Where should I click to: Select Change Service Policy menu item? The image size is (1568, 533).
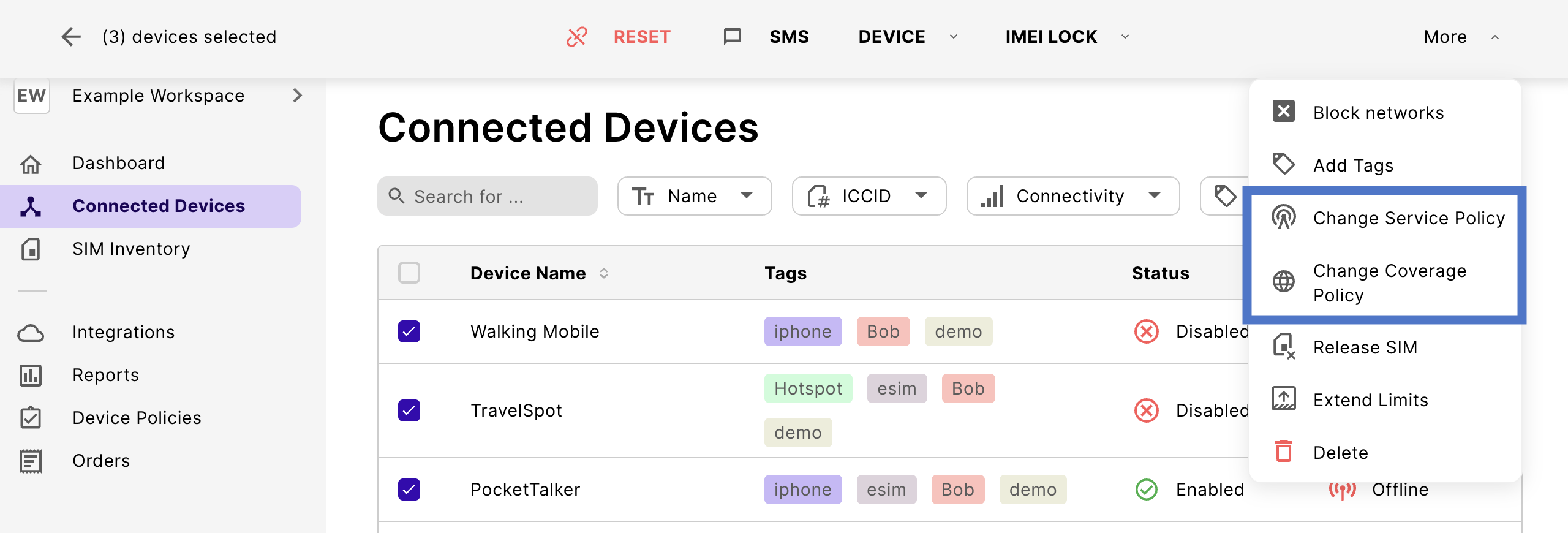[1408, 218]
